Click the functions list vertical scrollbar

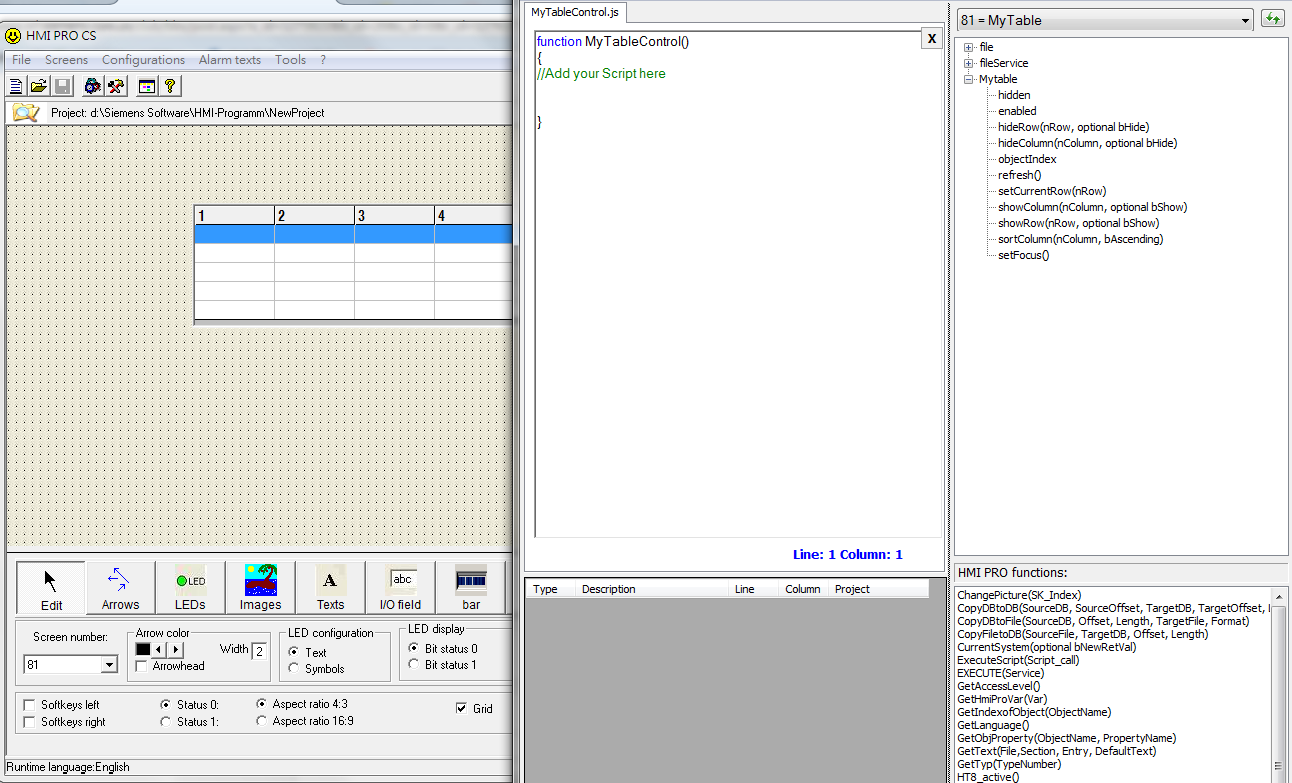pyautogui.click(x=1278, y=686)
